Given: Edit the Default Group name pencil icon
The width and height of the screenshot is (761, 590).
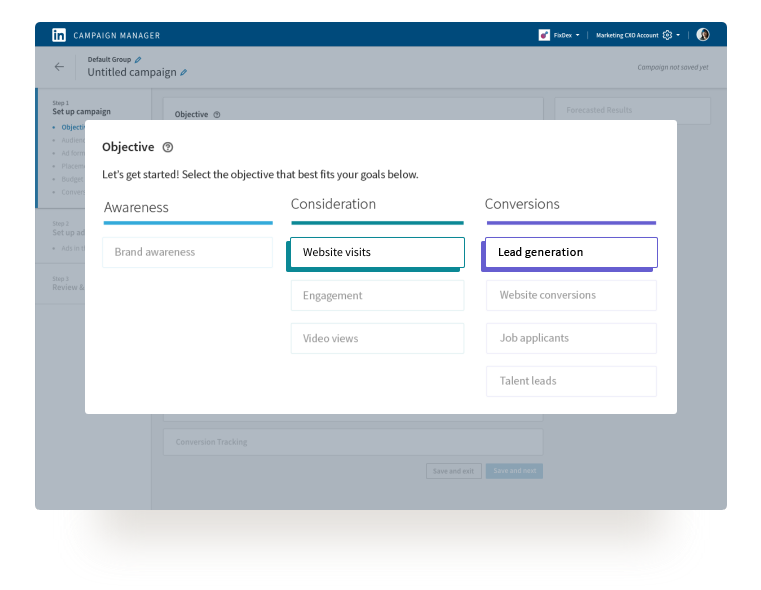Looking at the screenshot, I should tap(138, 60).
